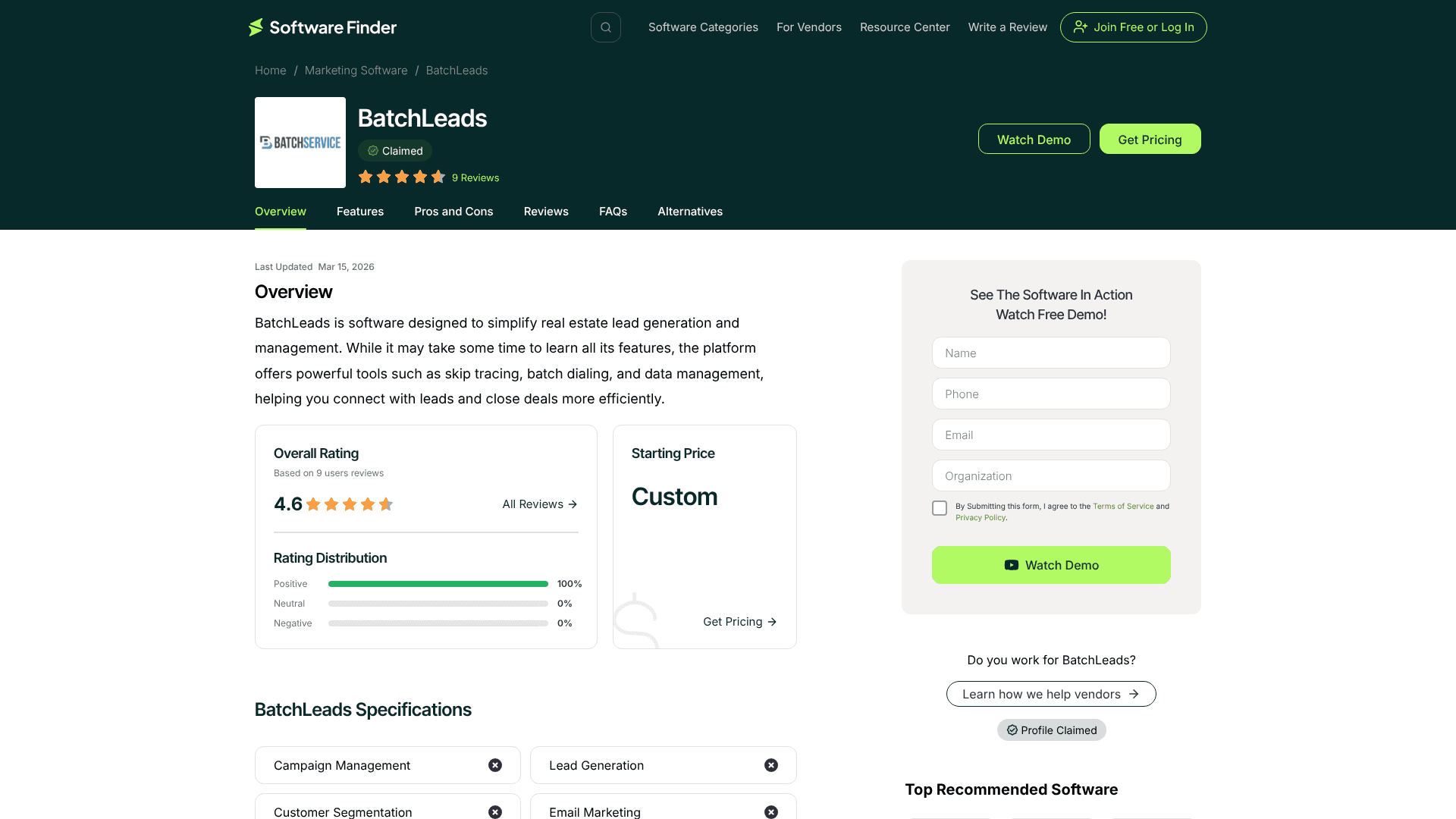
Task: Click the Claimed badge under BatchLeads
Action: coord(395,151)
